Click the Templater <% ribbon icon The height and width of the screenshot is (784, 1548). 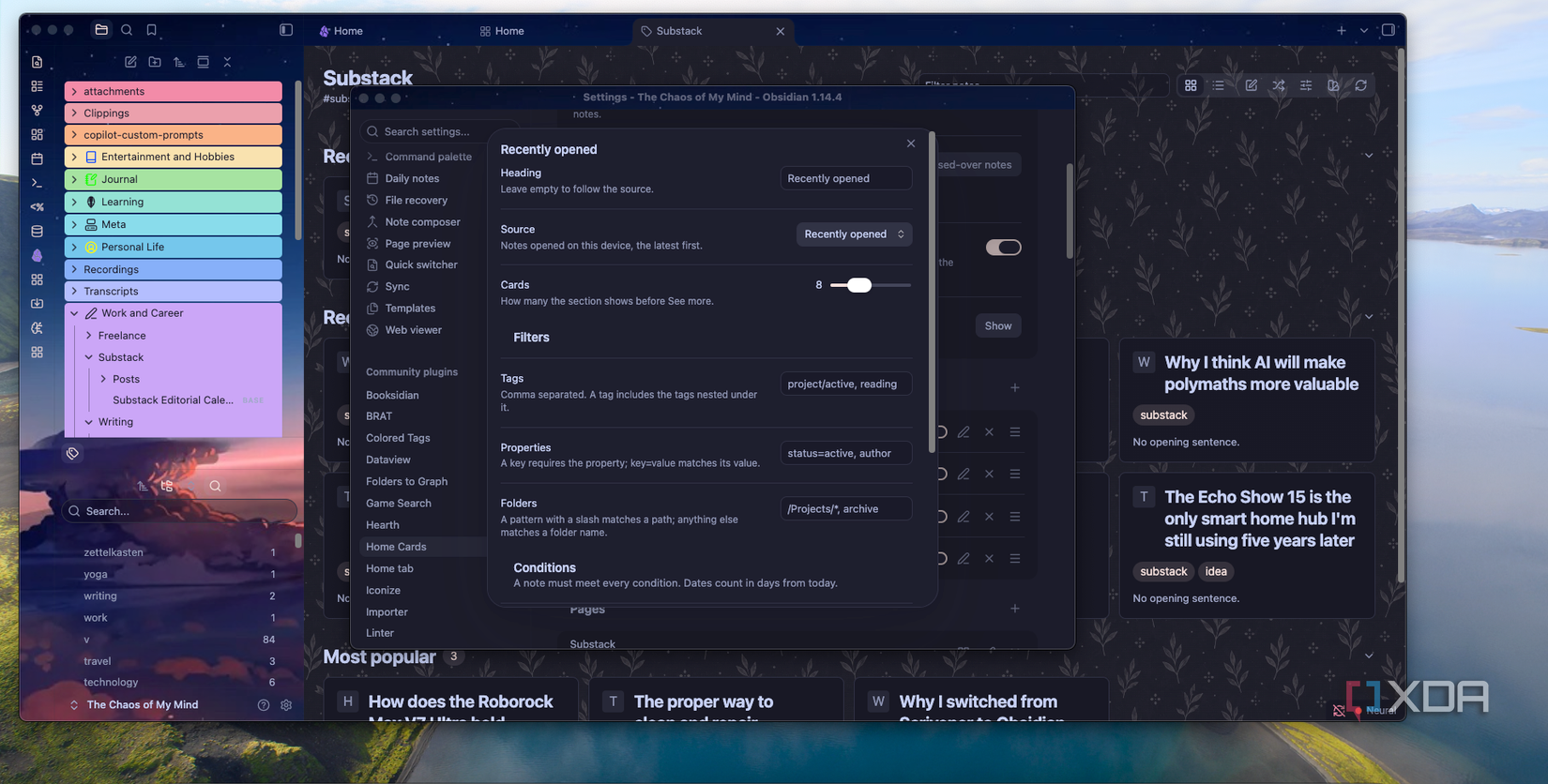click(37, 206)
